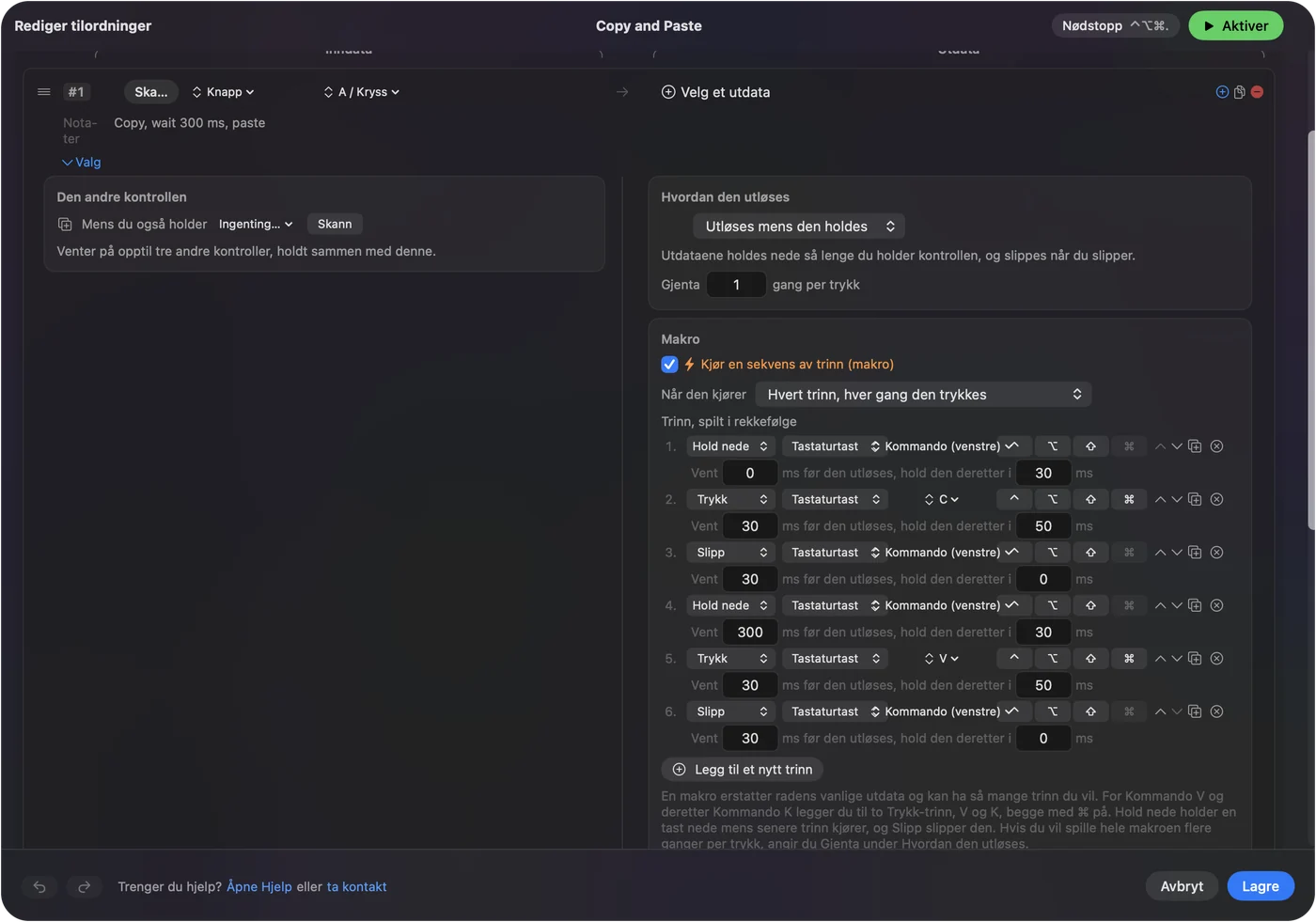1316x922 pixels.
Task: Open the Knapp type dropdown
Action: coord(223,92)
